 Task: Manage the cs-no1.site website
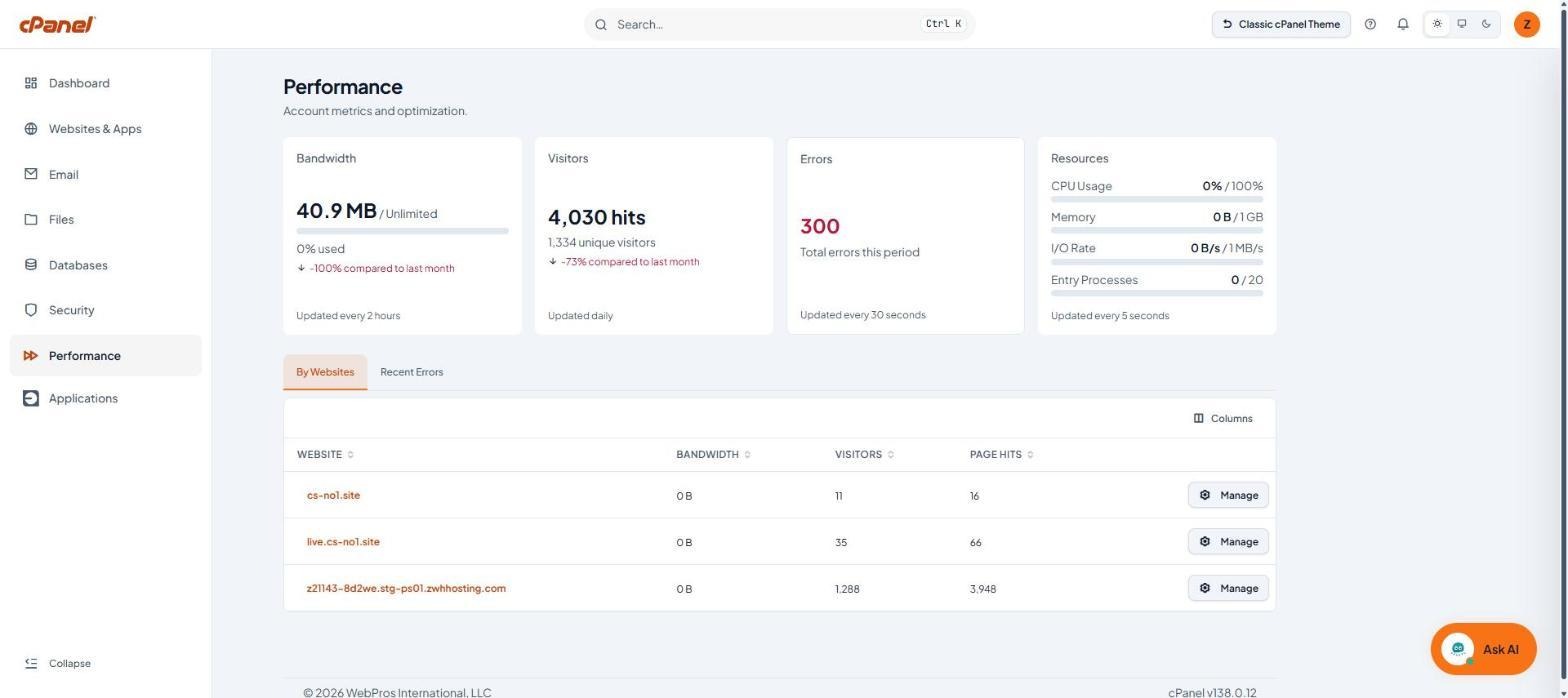1228,495
